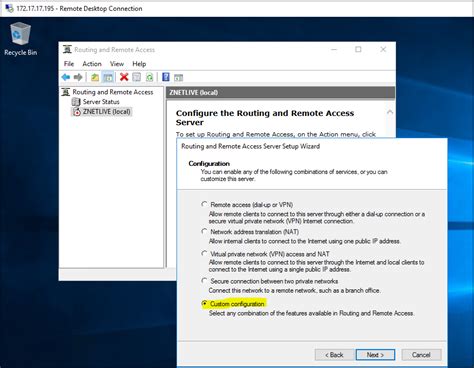
Task: Cancel the setup wizard
Action: (x=421, y=355)
